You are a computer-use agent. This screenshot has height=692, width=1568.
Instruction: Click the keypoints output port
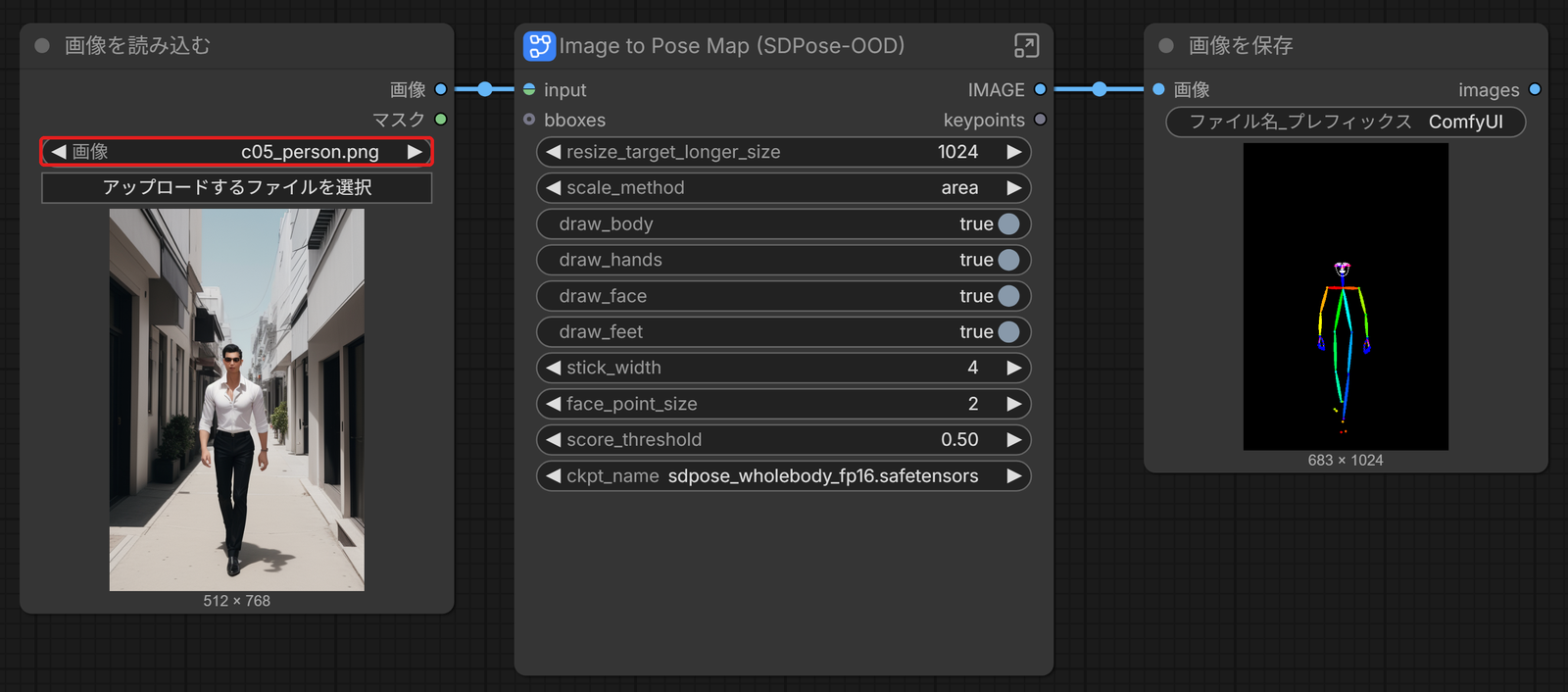coord(1041,120)
